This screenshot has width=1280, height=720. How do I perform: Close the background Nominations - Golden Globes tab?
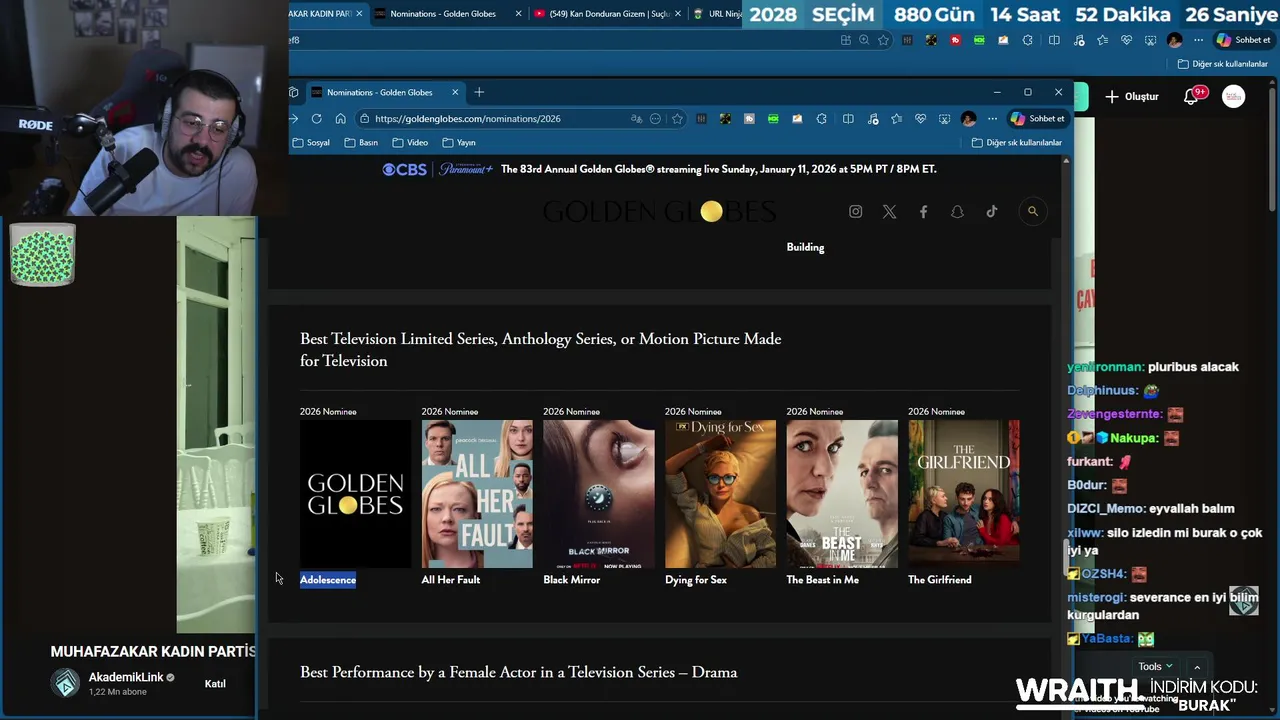pyautogui.click(x=518, y=13)
